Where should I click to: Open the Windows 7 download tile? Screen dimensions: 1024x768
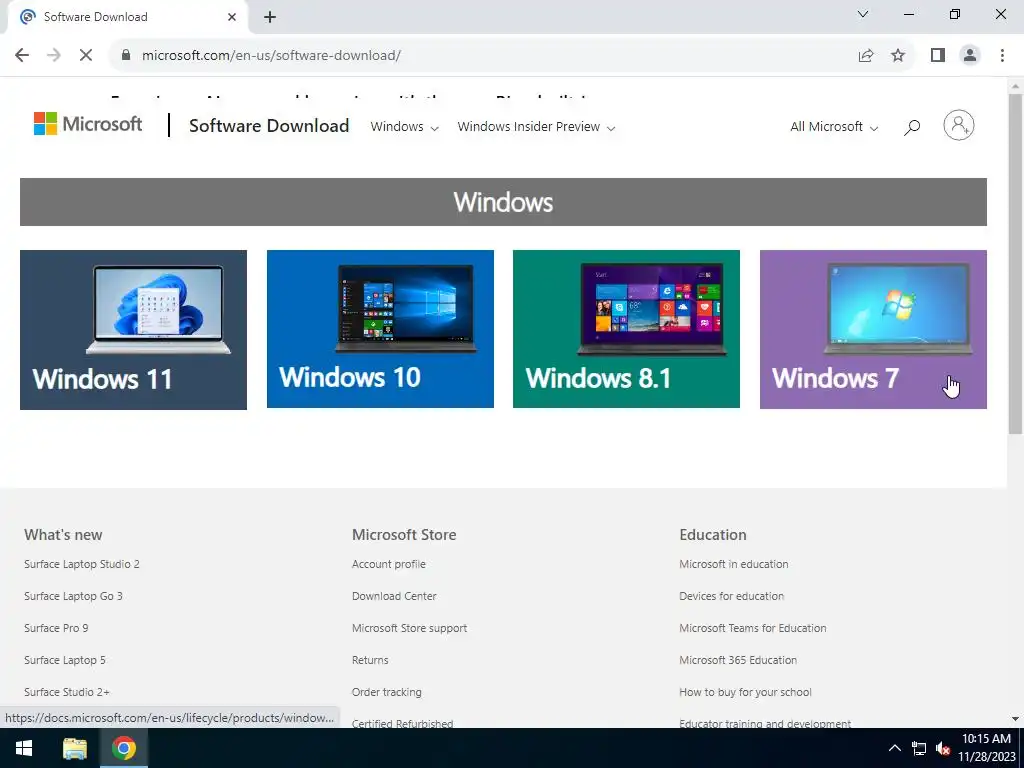[873, 329]
